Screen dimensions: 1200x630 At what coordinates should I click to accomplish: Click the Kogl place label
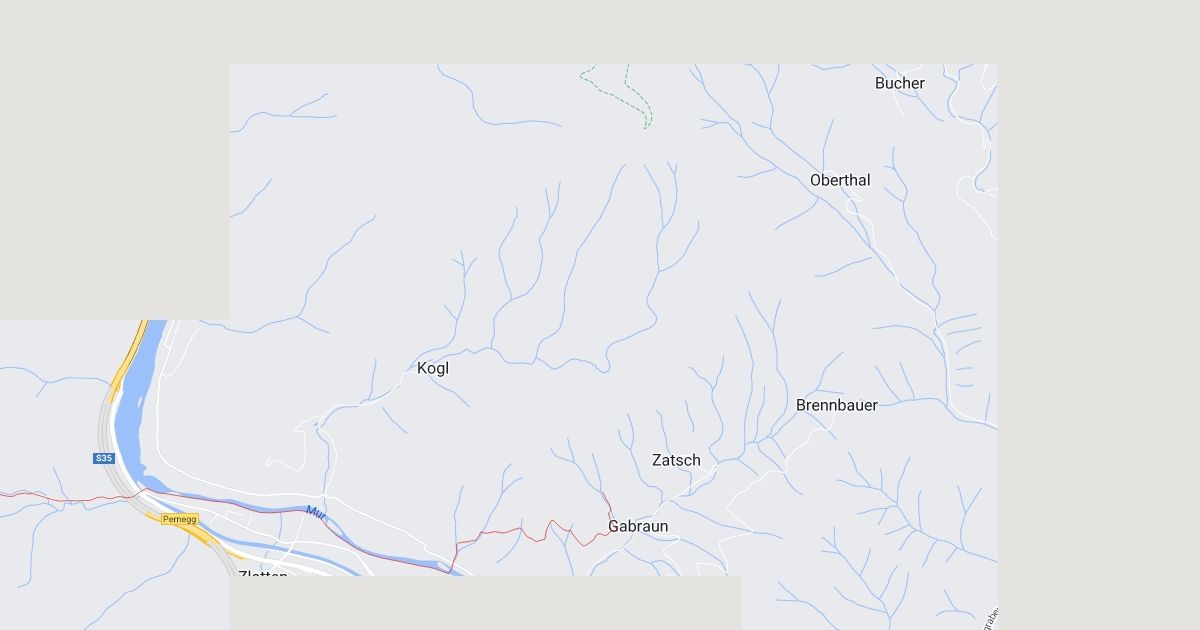click(433, 368)
